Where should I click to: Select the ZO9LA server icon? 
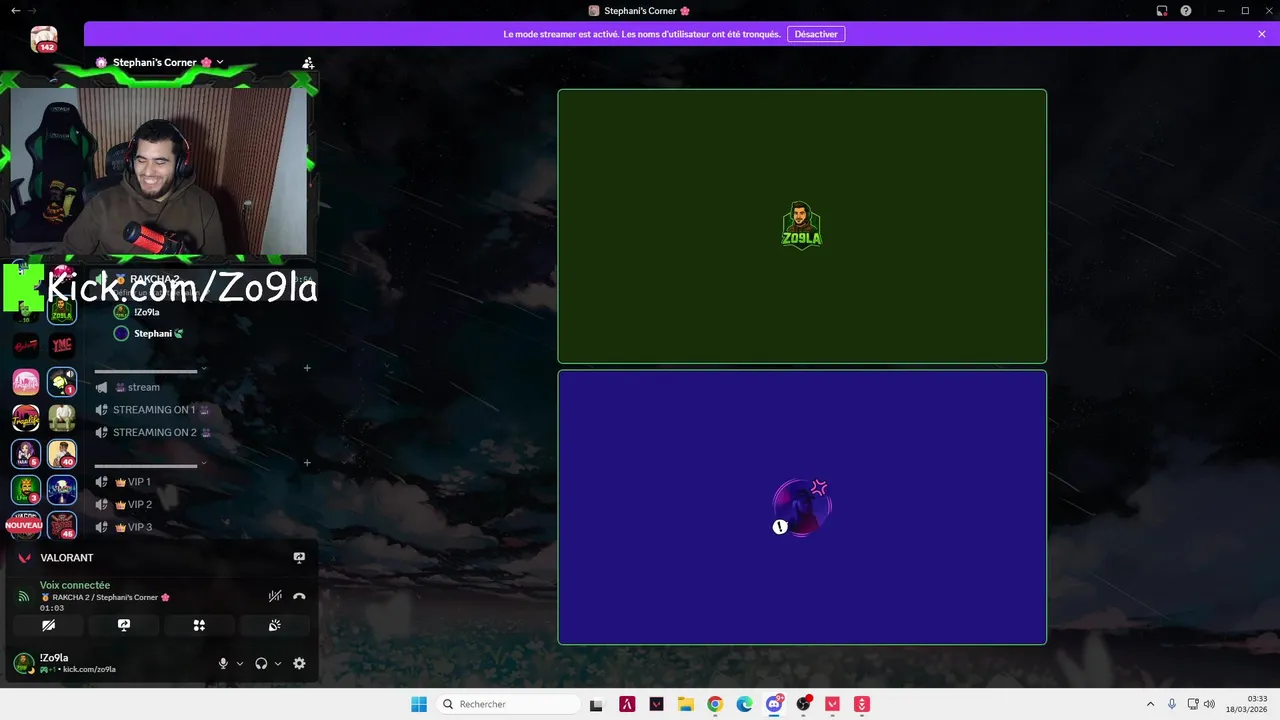tap(62, 310)
